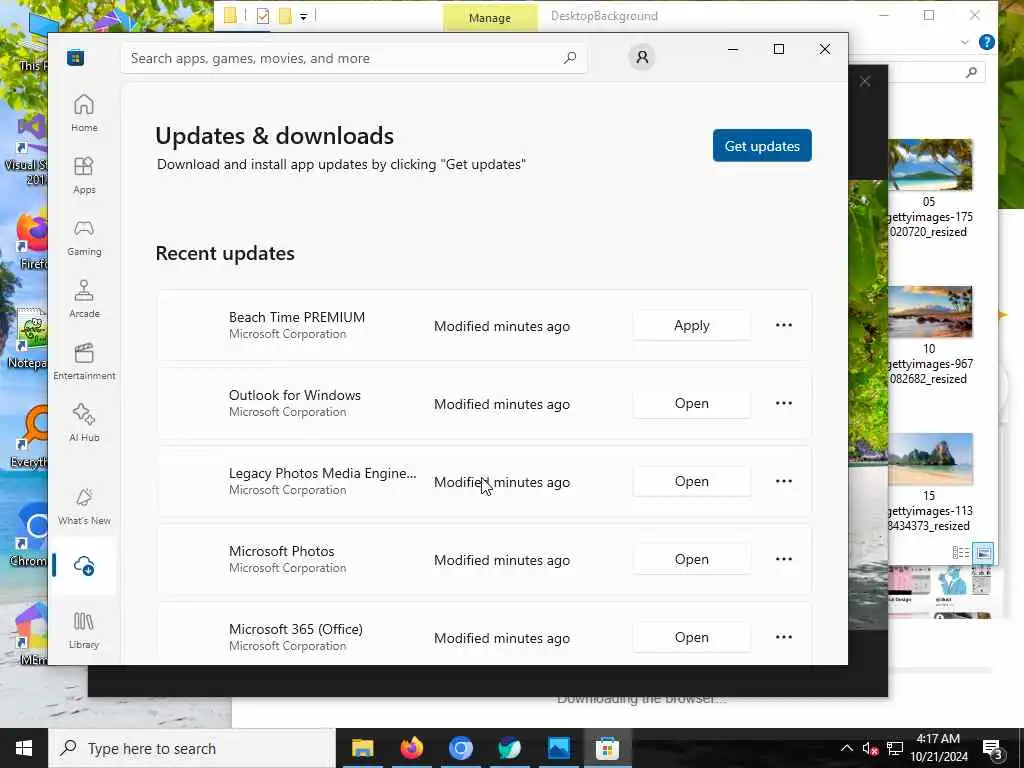Open the notification center icon
The width and height of the screenshot is (1024, 768).
coord(993,749)
